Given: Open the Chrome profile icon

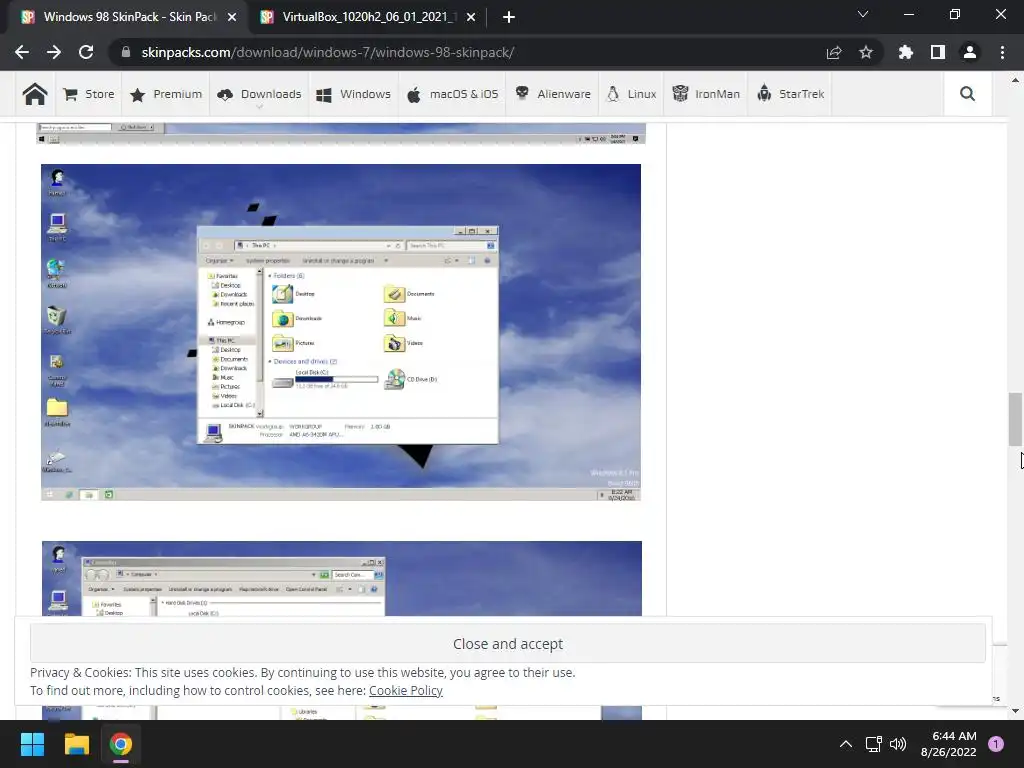Looking at the screenshot, I should [970, 52].
